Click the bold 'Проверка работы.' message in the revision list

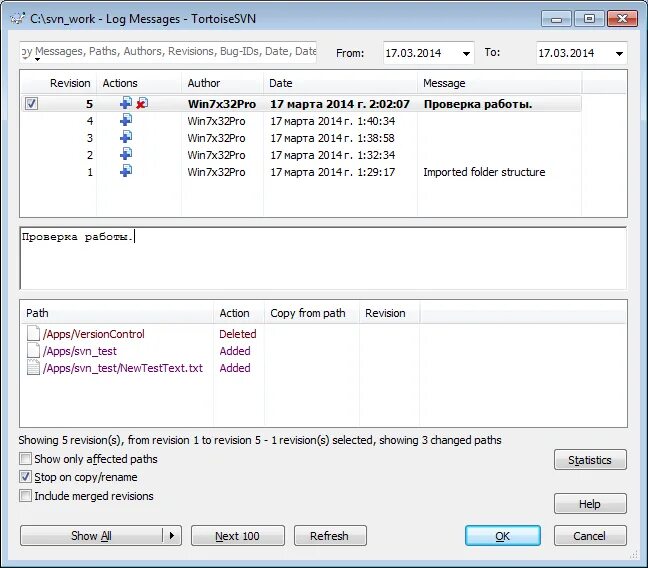pos(478,104)
